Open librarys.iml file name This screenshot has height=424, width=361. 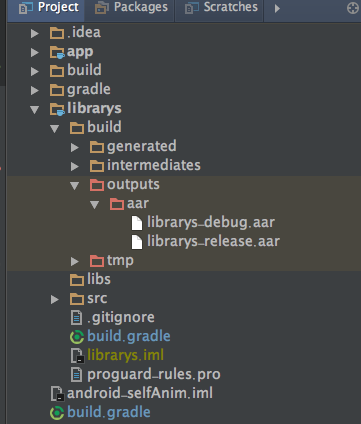(125, 355)
